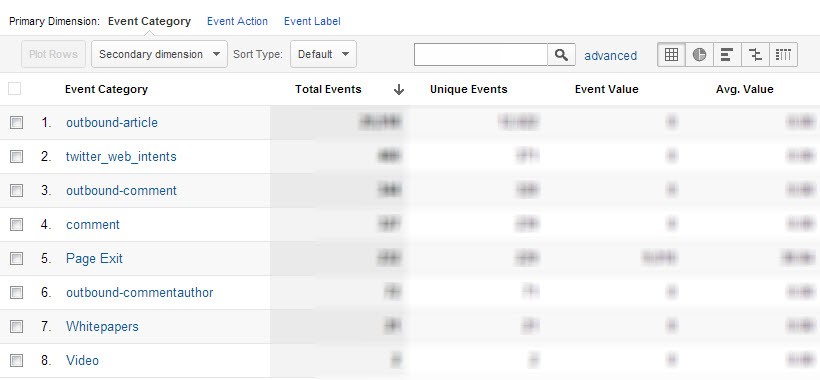The height and width of the screenshot is (380, 820).
Task: Open the Whitepapers category link
Action: click(102, 327)
